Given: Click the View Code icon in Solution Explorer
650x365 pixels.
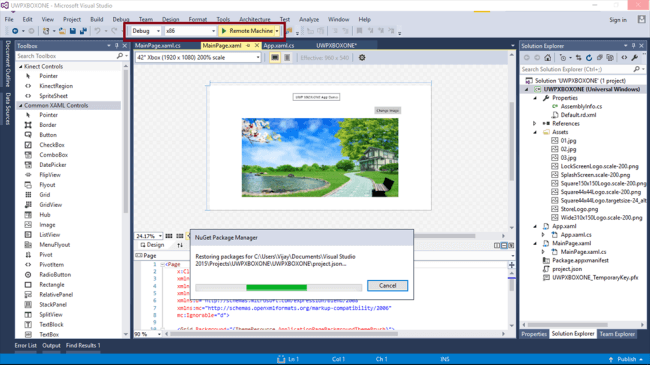Looking at the screenshot, I should tap(624, 58).
